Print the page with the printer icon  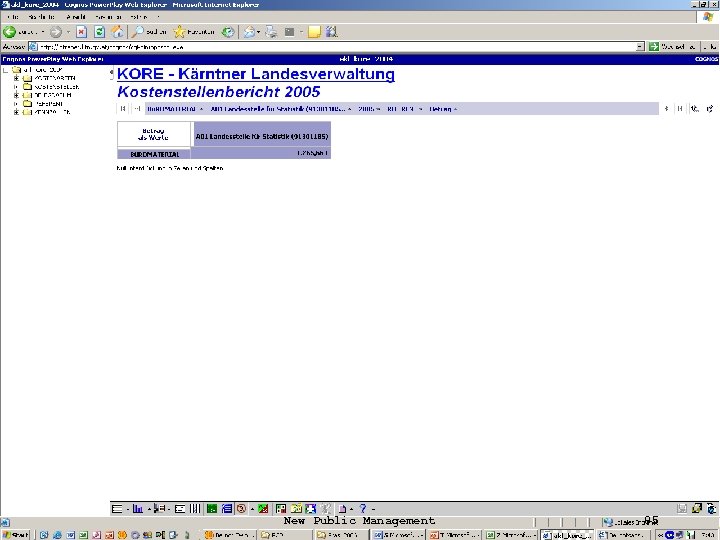[x=271, y=32]
